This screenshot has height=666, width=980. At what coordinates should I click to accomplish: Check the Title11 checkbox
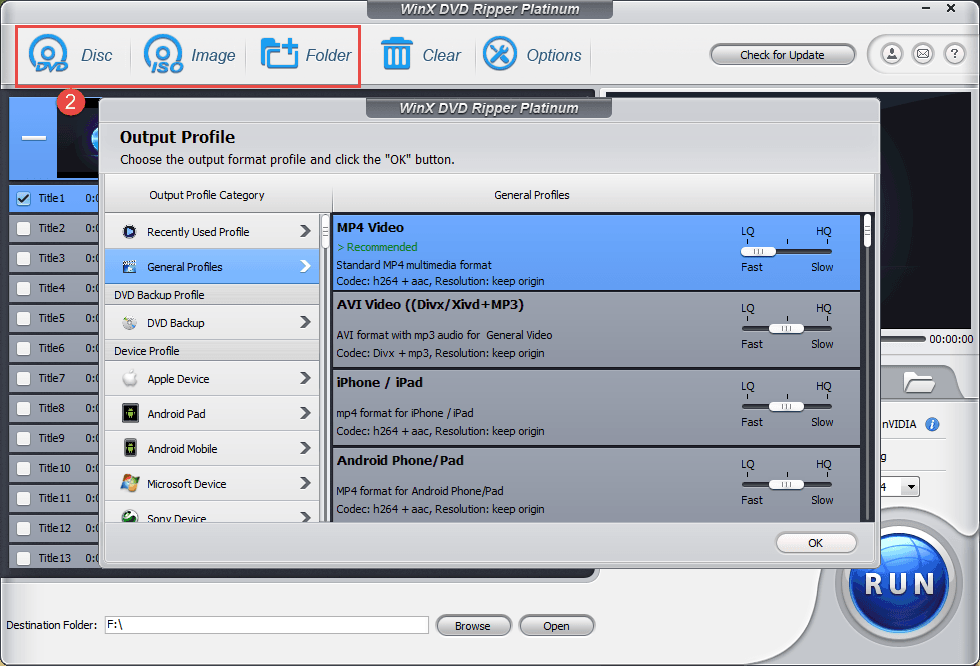click(x=24, y=498)
